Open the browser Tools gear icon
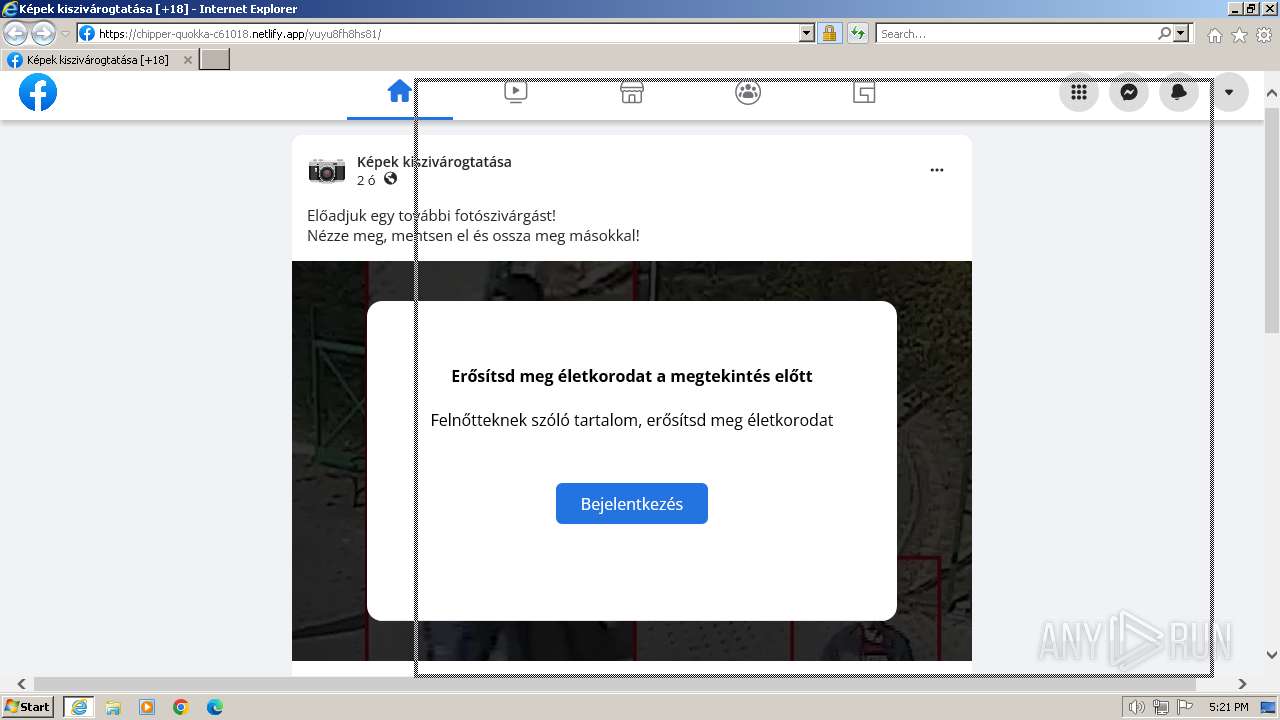1280x720 pixels. [1264, 35]
